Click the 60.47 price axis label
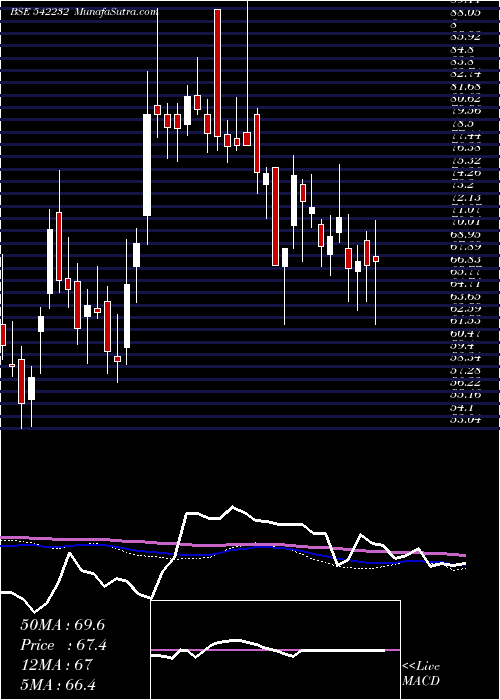 coord(466,333)
